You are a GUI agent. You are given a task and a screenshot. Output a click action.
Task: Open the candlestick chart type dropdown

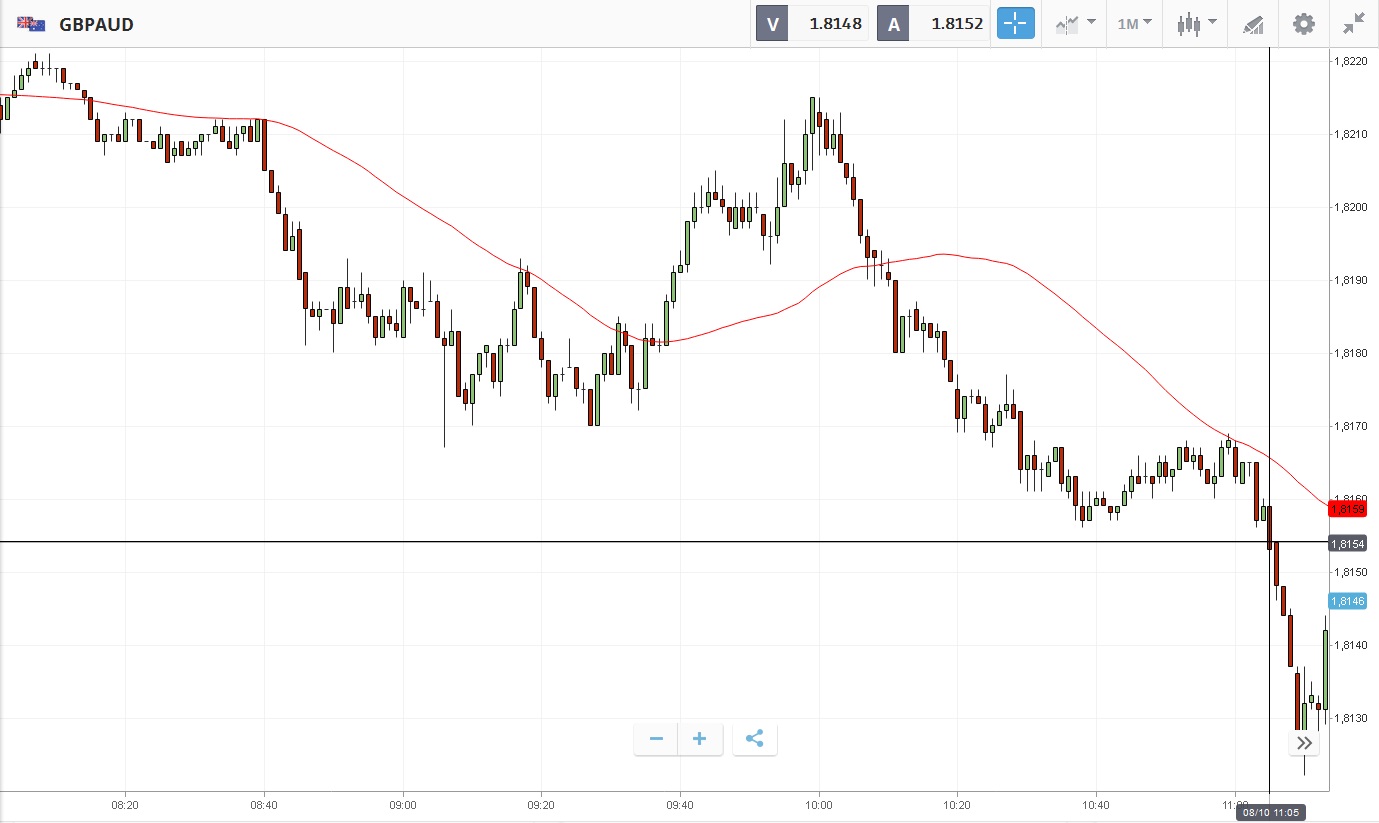coord(1196,23)
